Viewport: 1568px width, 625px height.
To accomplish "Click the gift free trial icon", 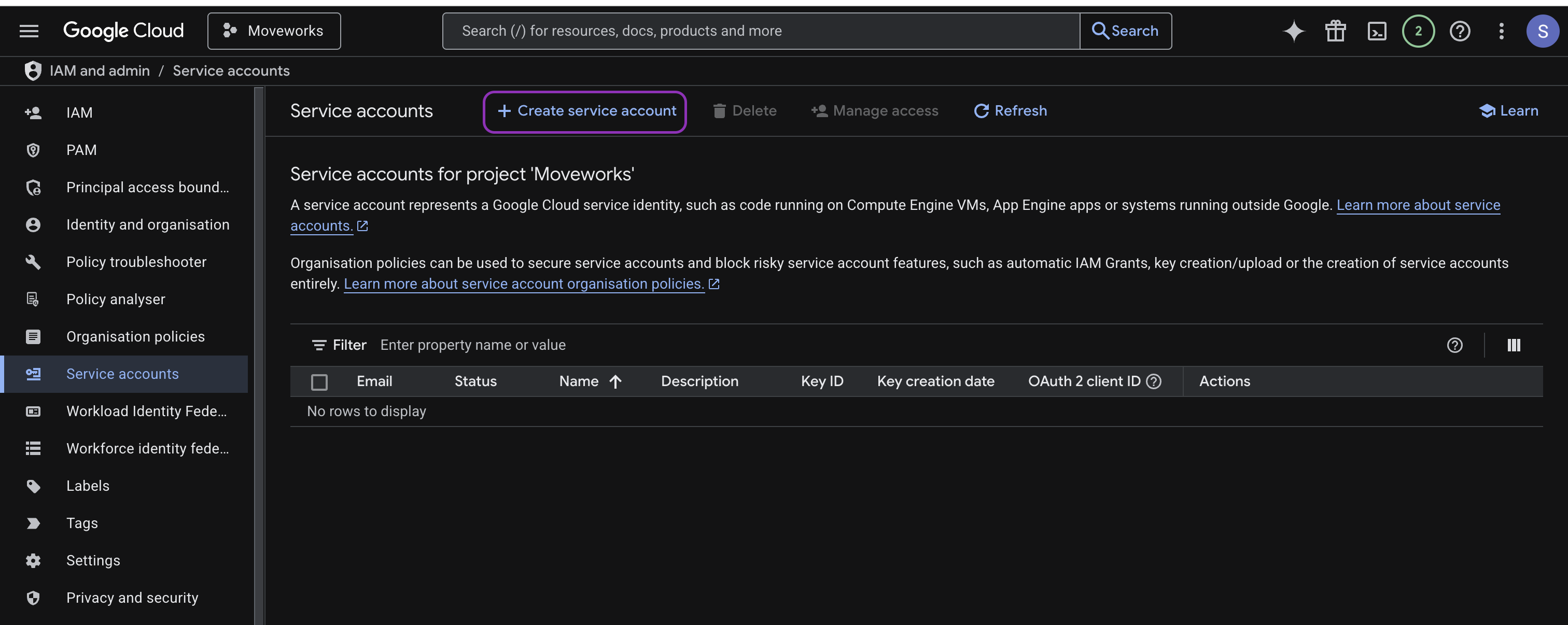I will [x=1335, y=31].
